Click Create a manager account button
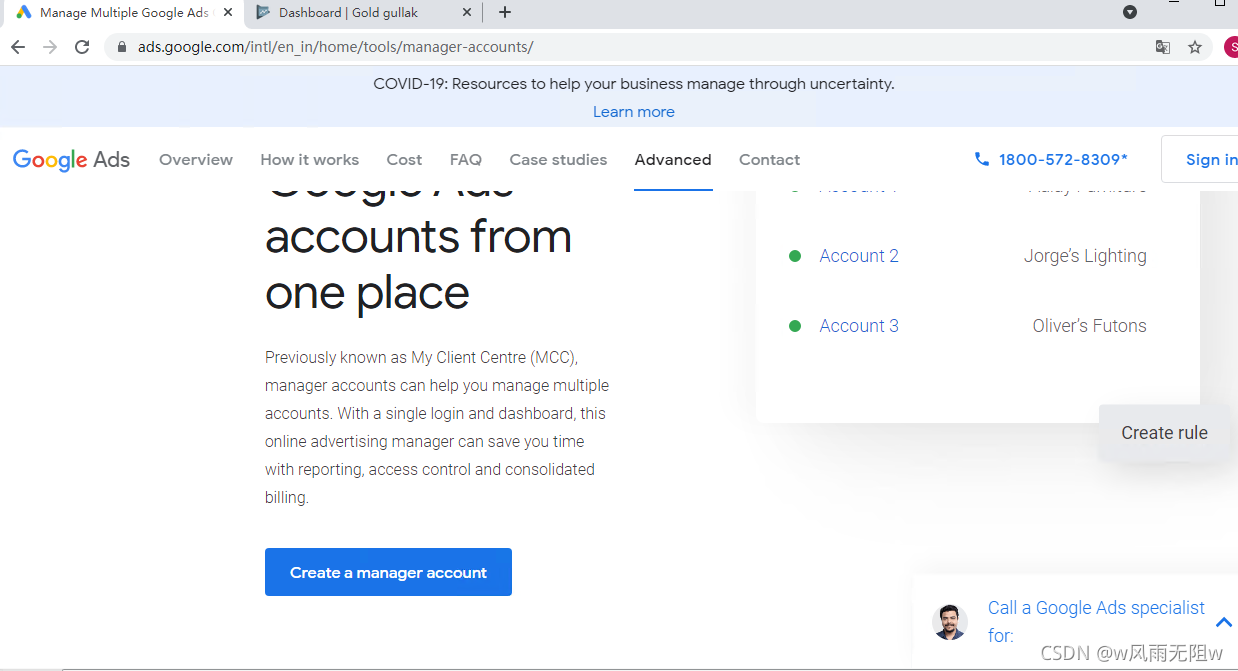The height and width of the screenshot is (671, 1238). tap(388, 572)
